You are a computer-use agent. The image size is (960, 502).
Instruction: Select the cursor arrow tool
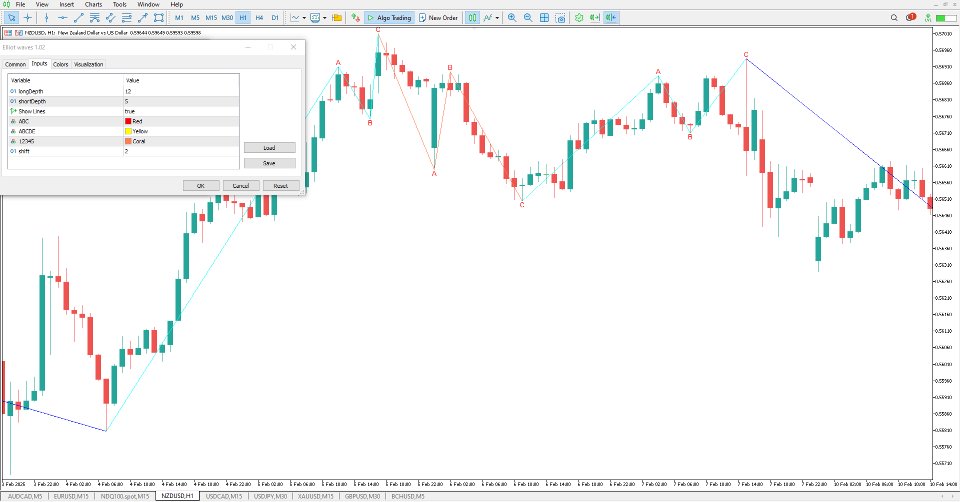(11, 18)
